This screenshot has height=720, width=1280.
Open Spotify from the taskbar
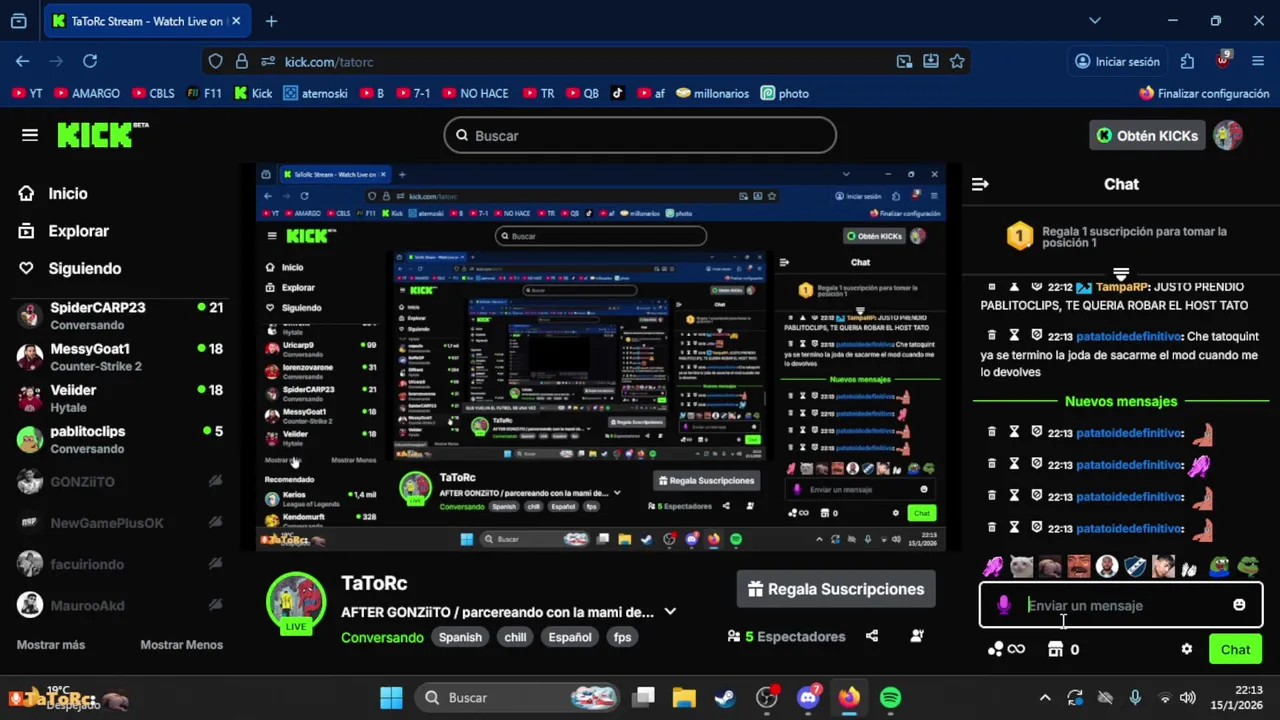(890, 697)
